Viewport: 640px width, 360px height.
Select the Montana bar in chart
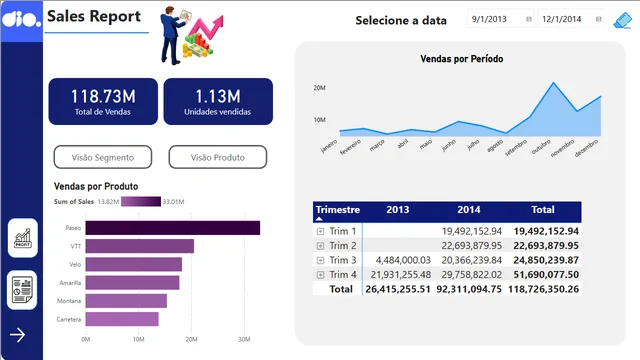pos(126,301)
